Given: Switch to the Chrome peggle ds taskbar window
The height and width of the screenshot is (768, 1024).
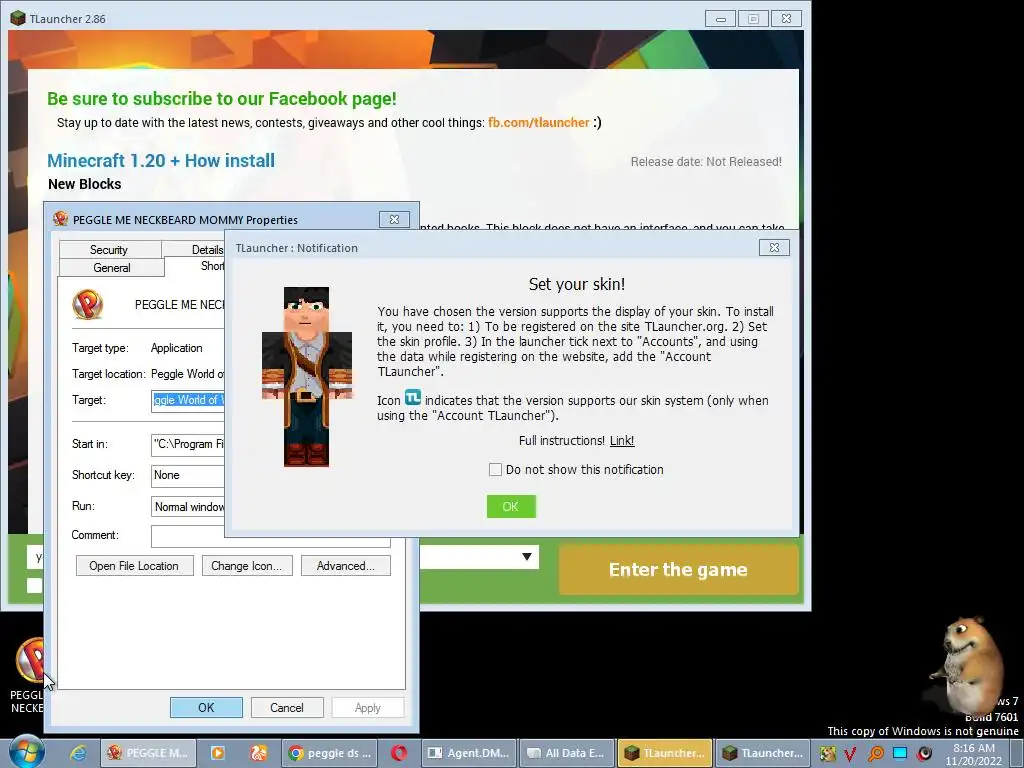Looking at the screenshot, I should coord(331,753).
